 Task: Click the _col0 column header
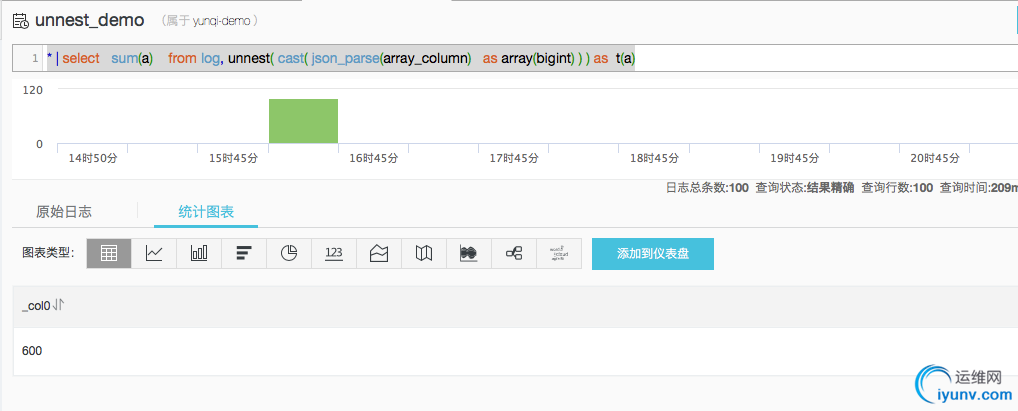pos(36,306)
